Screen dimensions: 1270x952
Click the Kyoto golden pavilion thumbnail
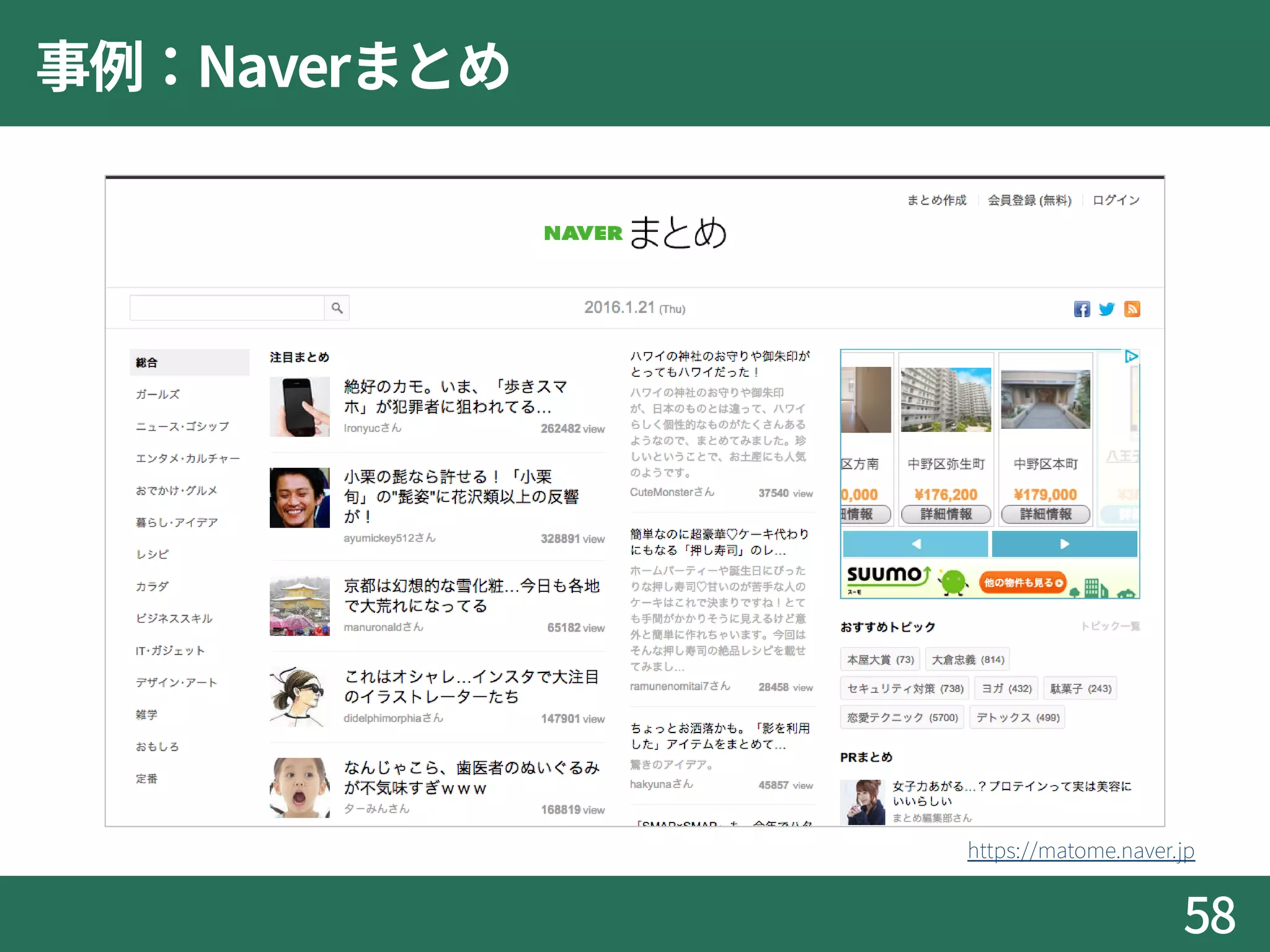tap(300, 606)
